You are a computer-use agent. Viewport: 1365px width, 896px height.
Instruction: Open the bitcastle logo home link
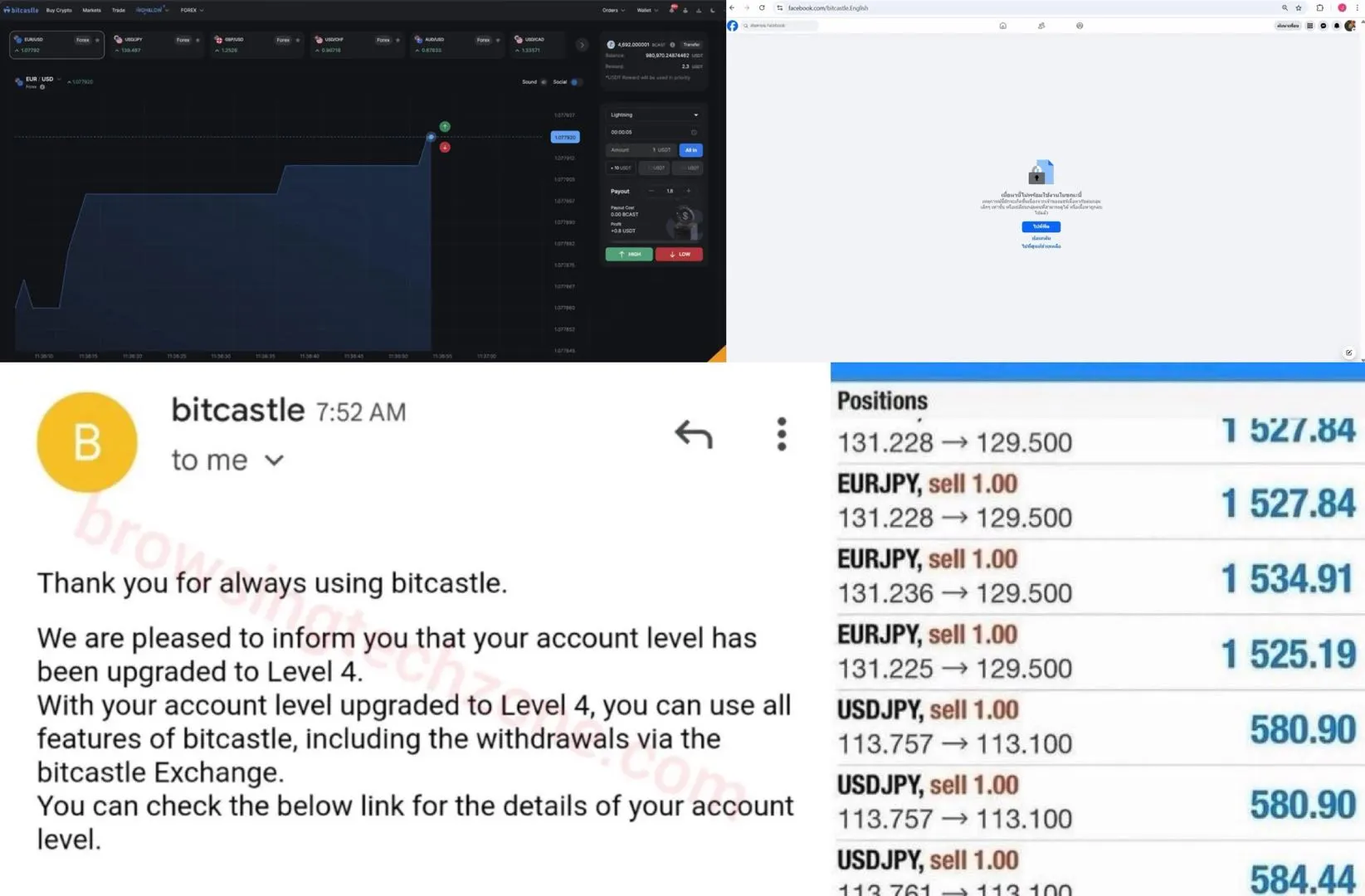(x=22, y=10)
